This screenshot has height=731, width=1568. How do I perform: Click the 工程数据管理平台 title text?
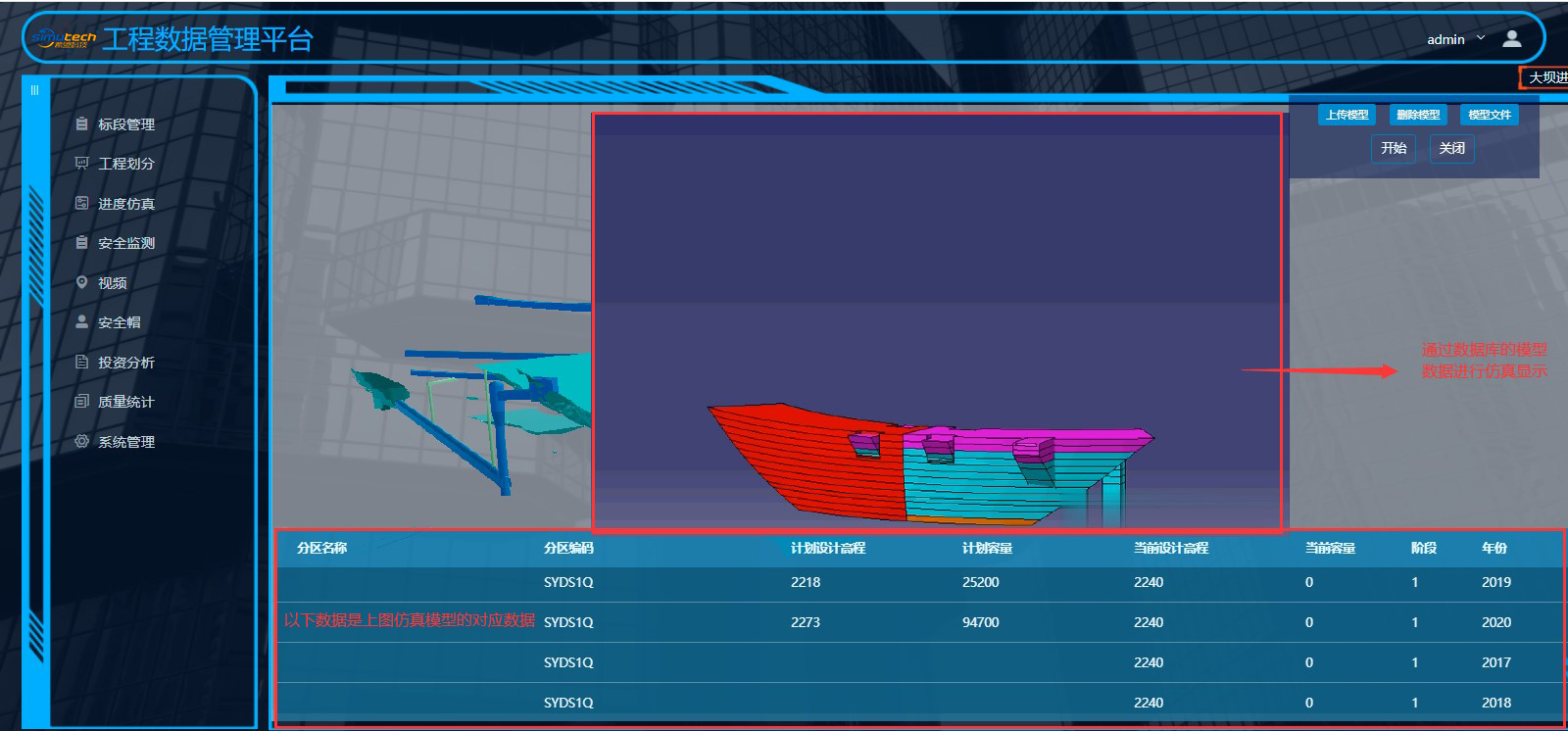coord(208,39)
